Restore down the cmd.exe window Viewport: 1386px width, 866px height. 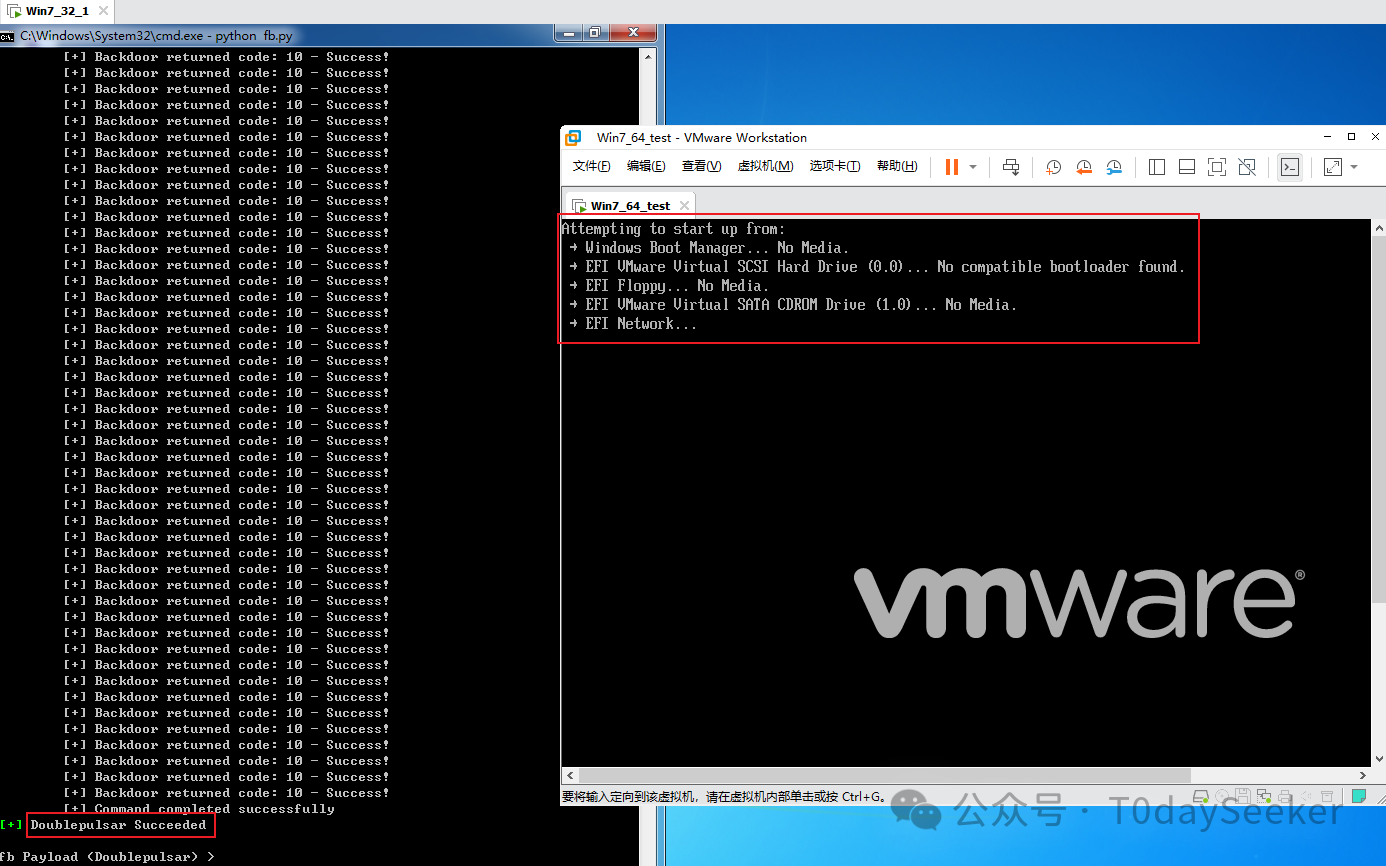pos(595,33)
